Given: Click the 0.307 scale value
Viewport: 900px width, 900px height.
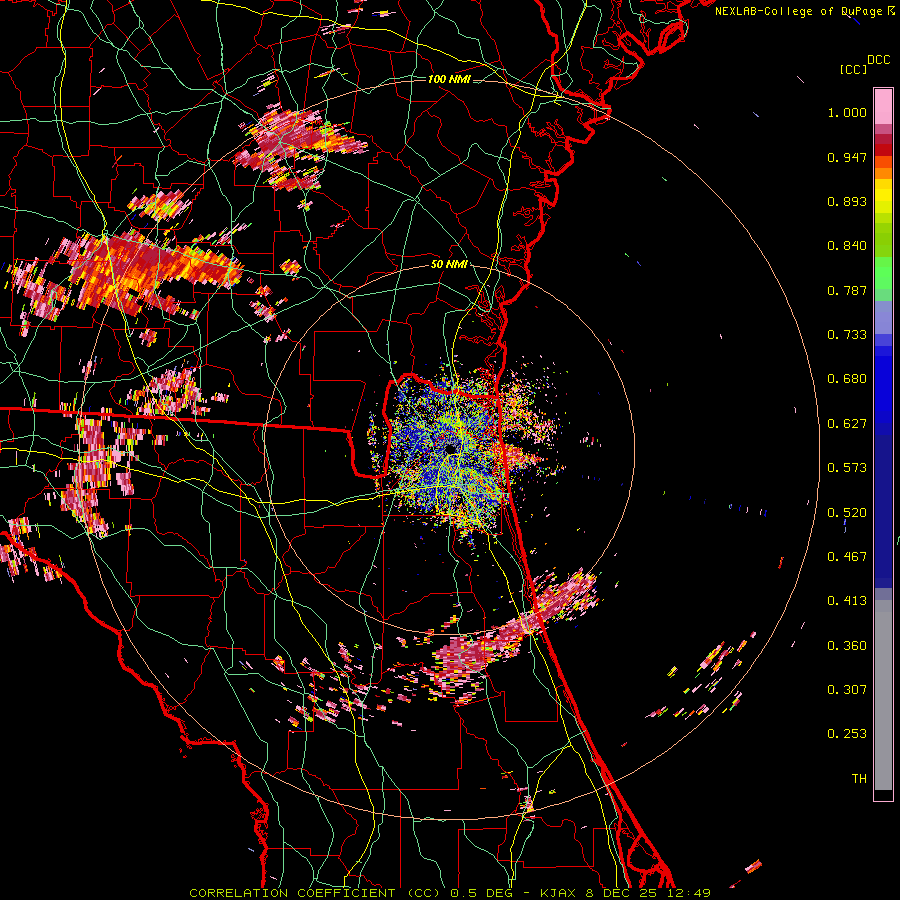Looking at the screenshot, I should (847, 690).
